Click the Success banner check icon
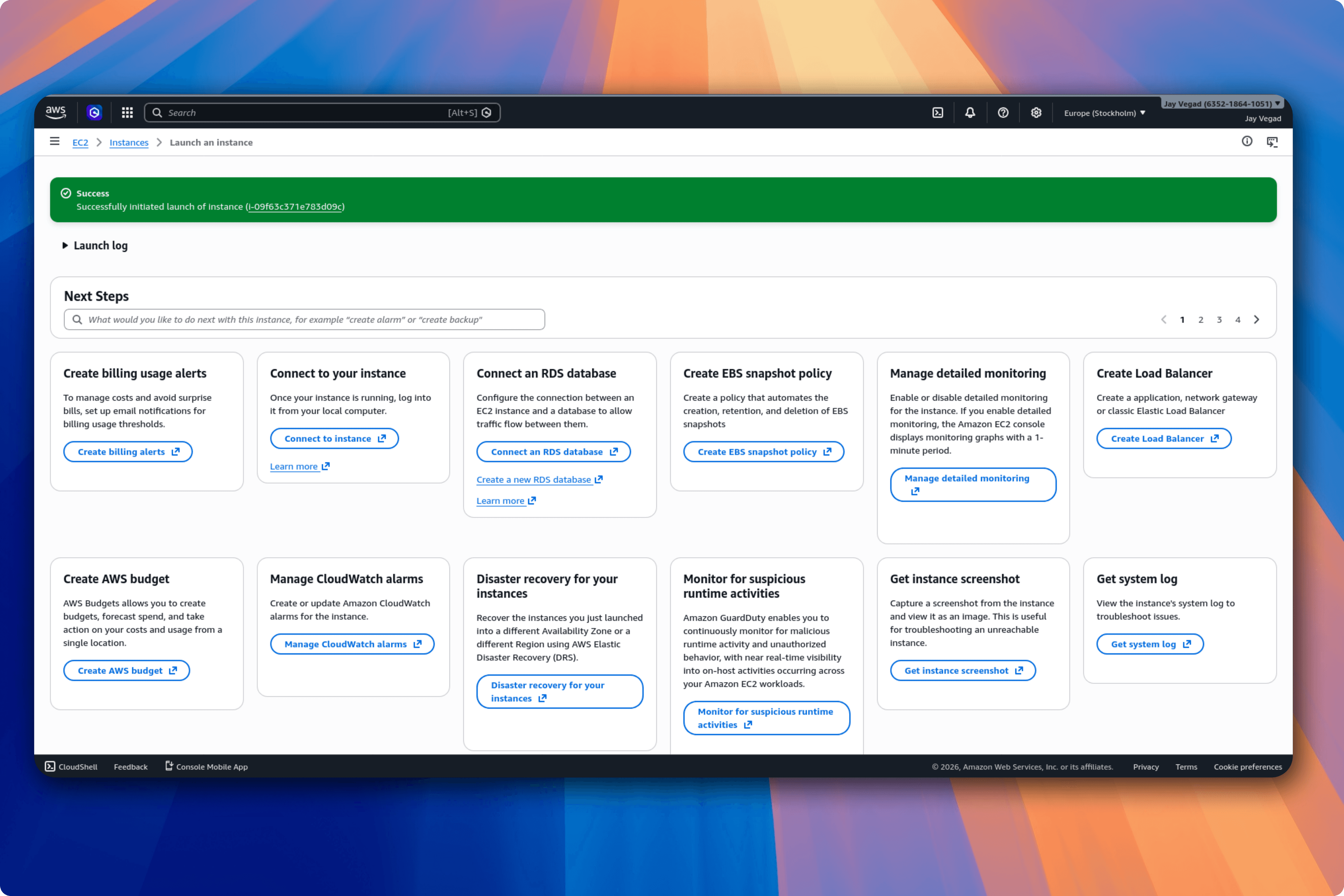 click(66, 193)
